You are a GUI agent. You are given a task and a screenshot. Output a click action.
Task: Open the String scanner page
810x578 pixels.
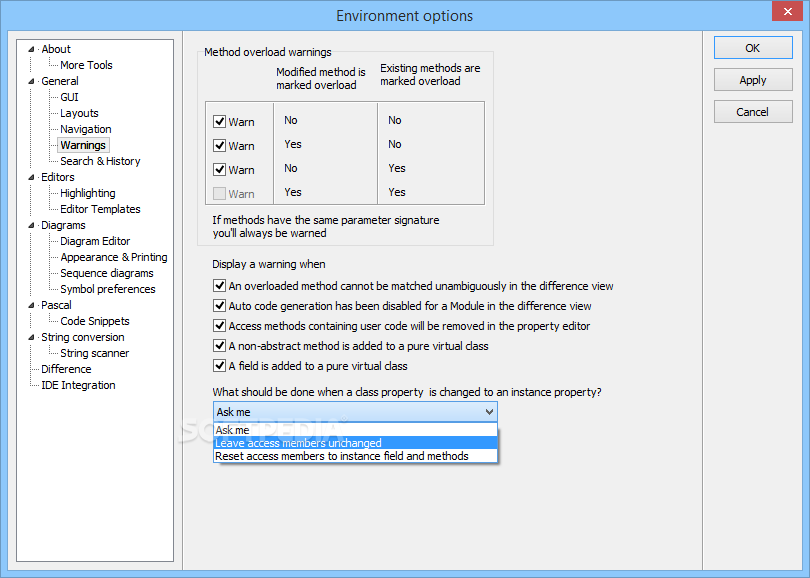click(x=95, y=353)
